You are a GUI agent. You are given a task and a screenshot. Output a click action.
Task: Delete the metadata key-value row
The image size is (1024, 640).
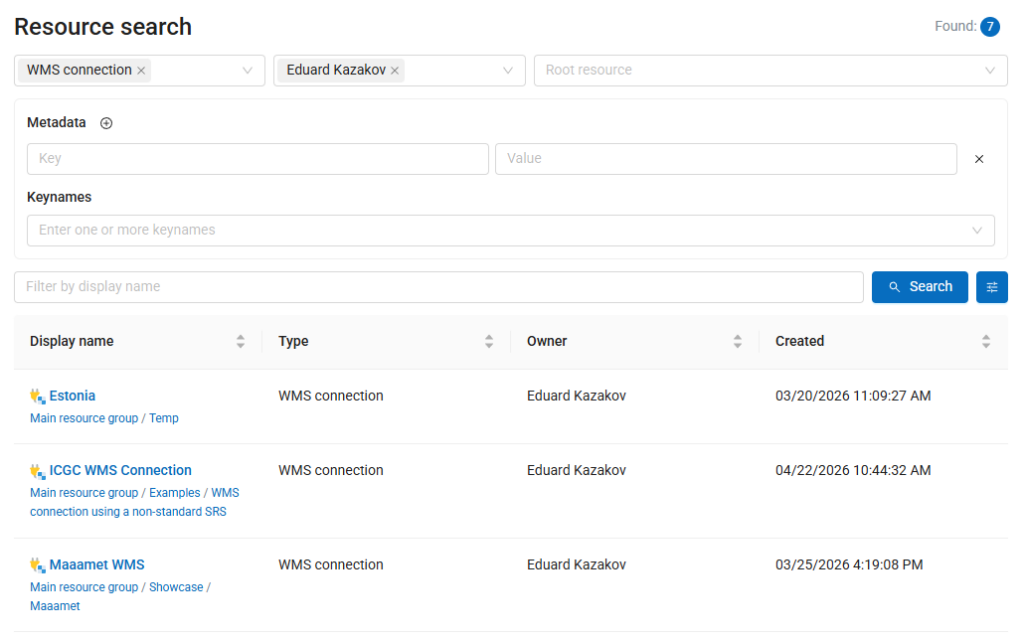978,159
